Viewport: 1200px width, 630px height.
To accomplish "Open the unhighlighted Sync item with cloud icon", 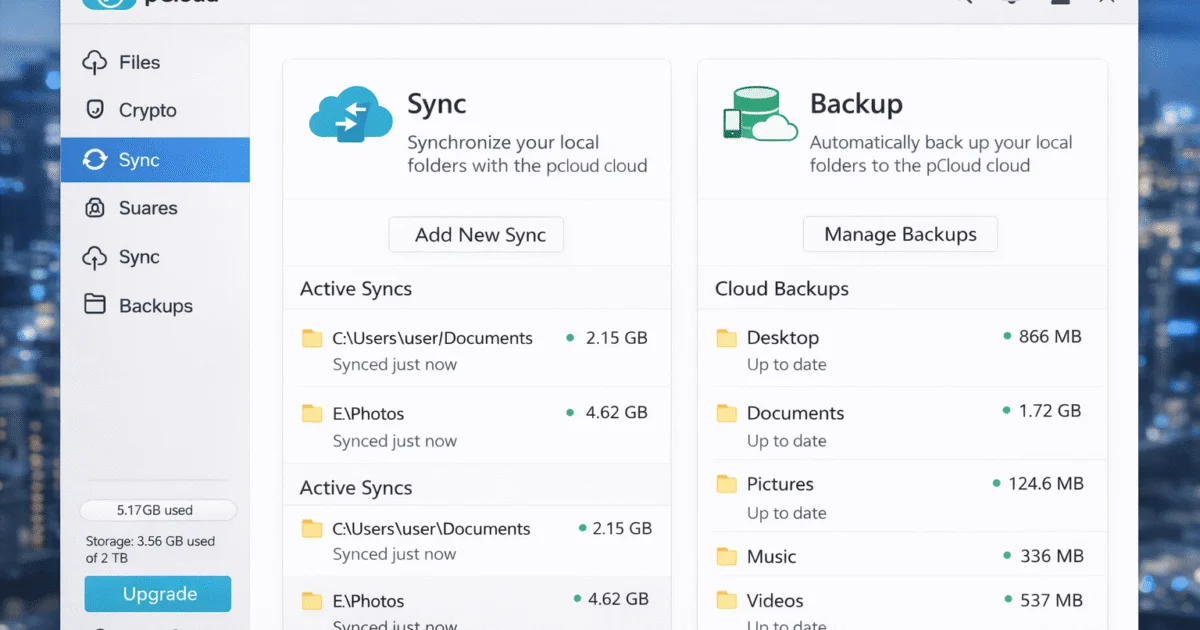I will (155, 257).
